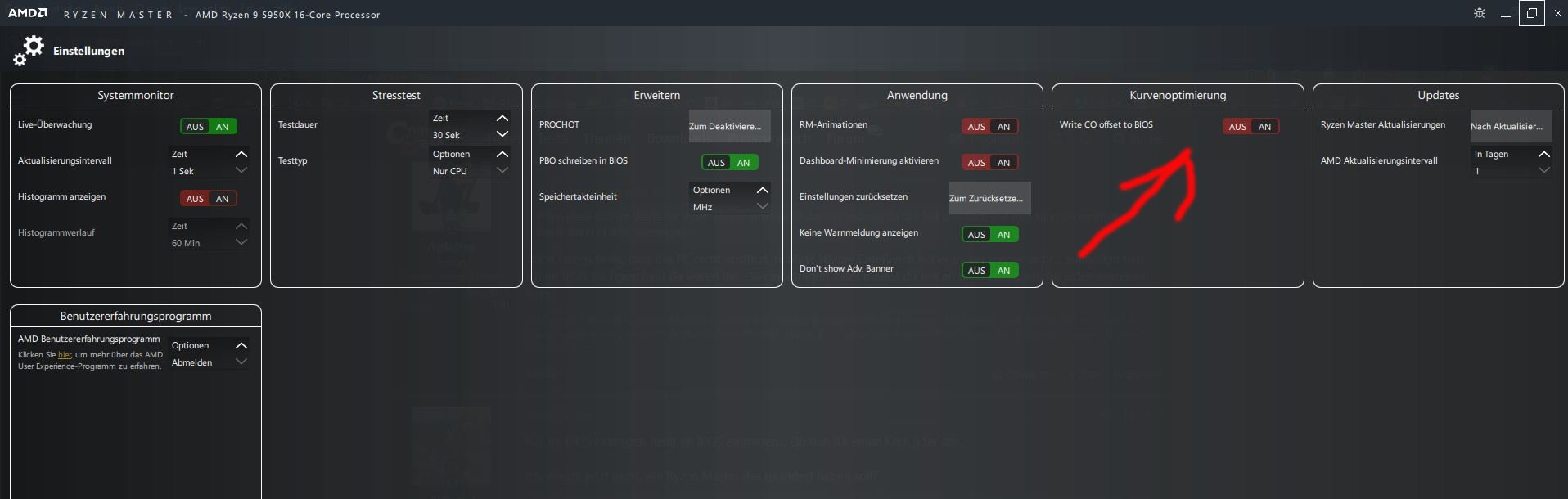Viewport: 1568px width, 499px height.
Task: Close the Ryzen Master window
Action: [x=1557, y=13]
